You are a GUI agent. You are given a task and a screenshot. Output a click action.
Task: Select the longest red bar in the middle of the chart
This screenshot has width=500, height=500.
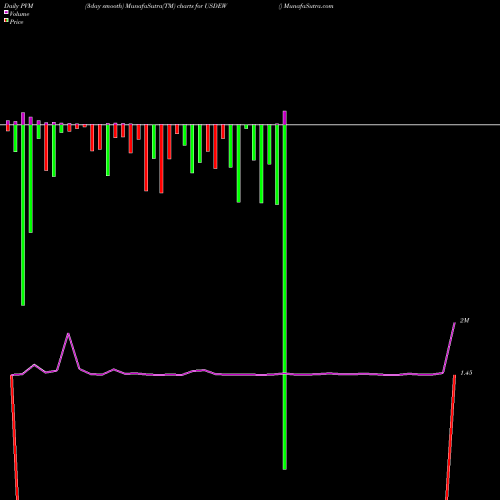click(x=161, y=159)
